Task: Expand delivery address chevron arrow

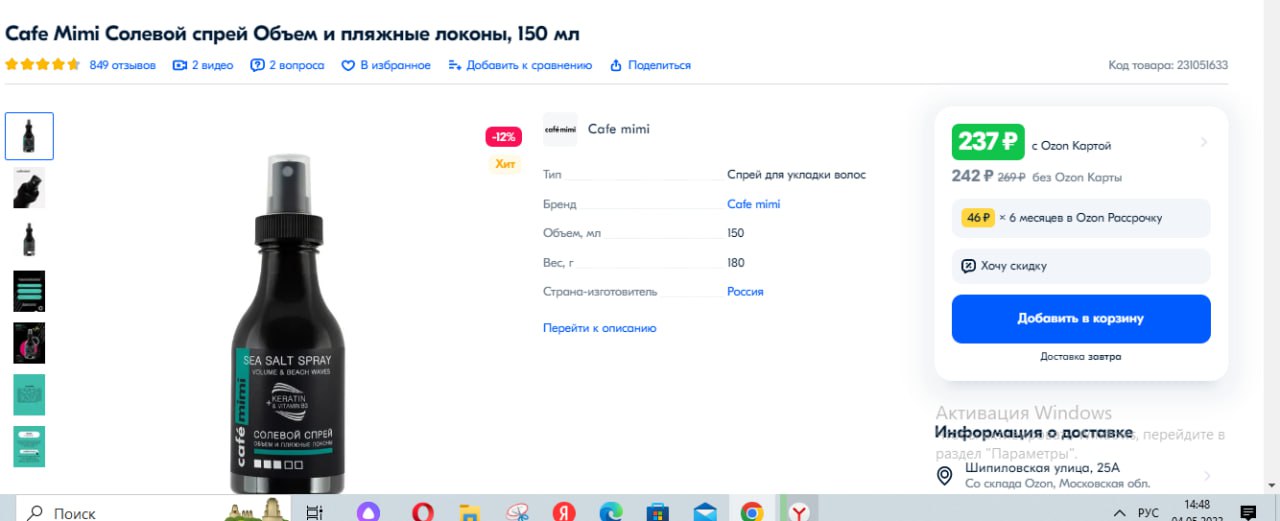Action: [1206, 476]
